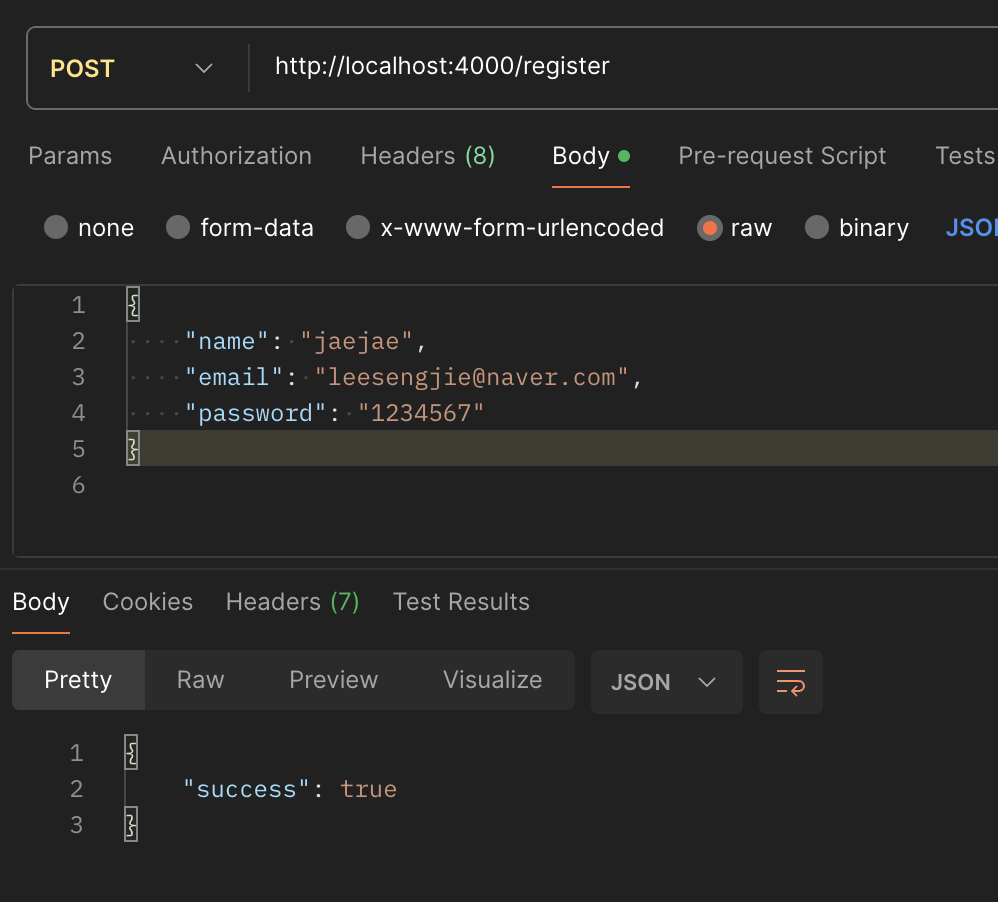Open the response Headers (7) tab
This screenshot has height=902, width=998.
point(292,602)
